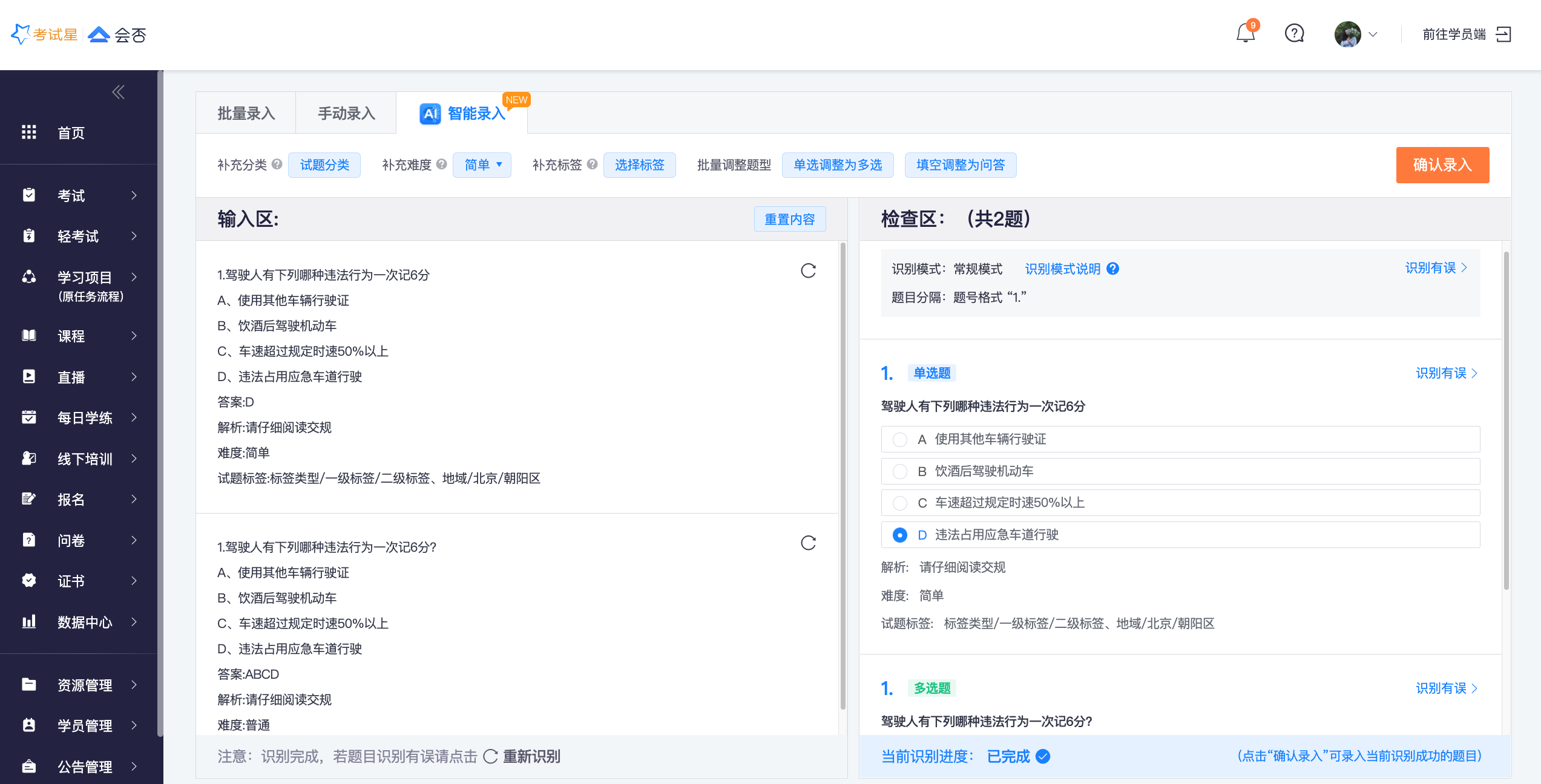The height and width of the screenshot is (784, 1541).
Task: Open the notification bell icon
Action: (1245, 33)
